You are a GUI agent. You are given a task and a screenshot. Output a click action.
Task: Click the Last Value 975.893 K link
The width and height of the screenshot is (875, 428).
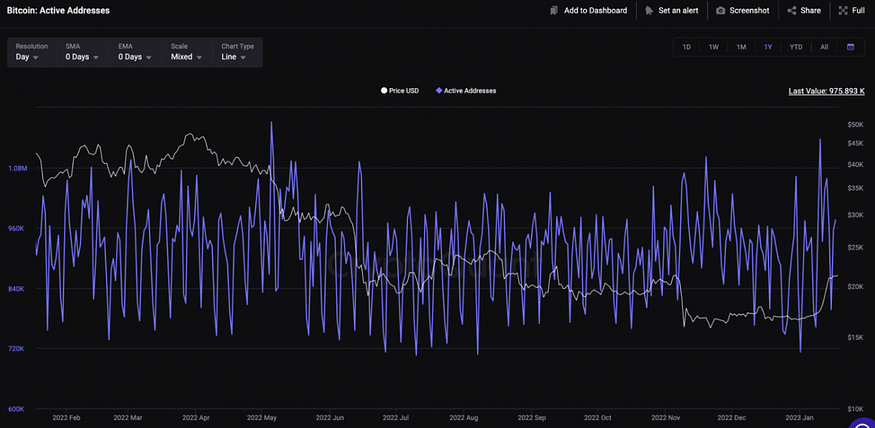[826, 91]
